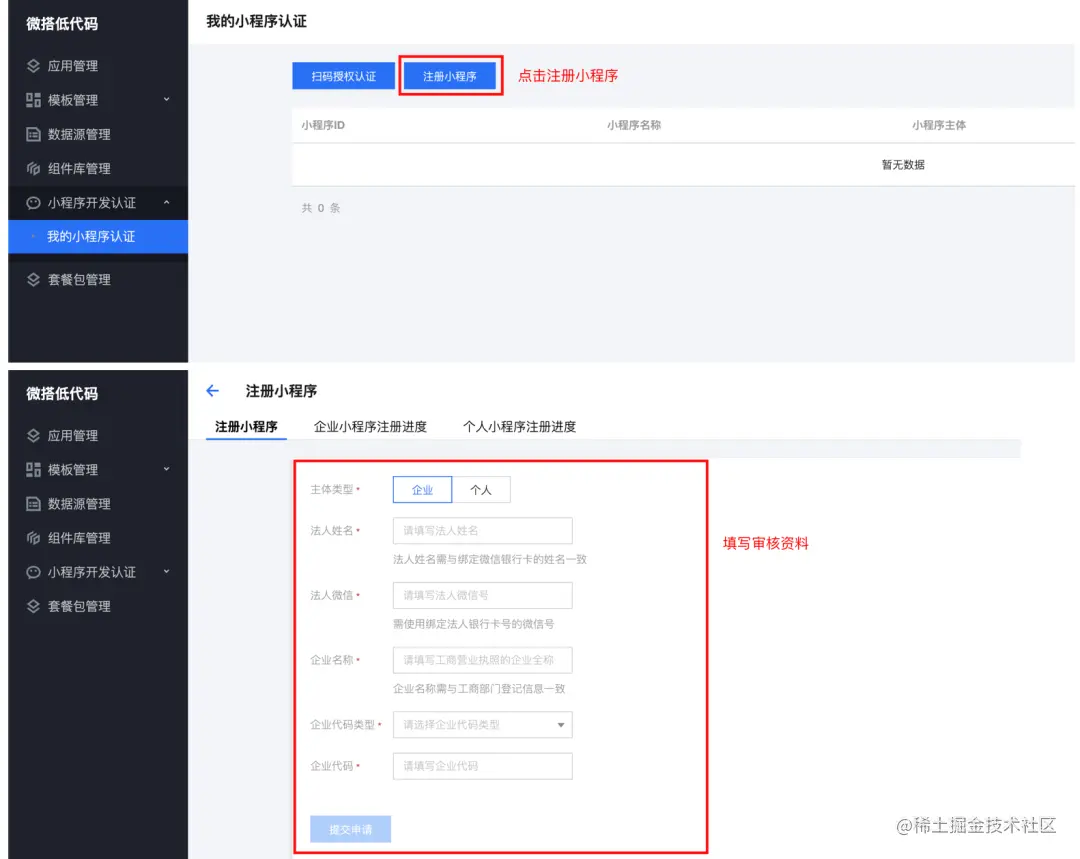Screen dimensions: 1080x859
Task: Click 注册小程序 button
Action: click(450, 76)
